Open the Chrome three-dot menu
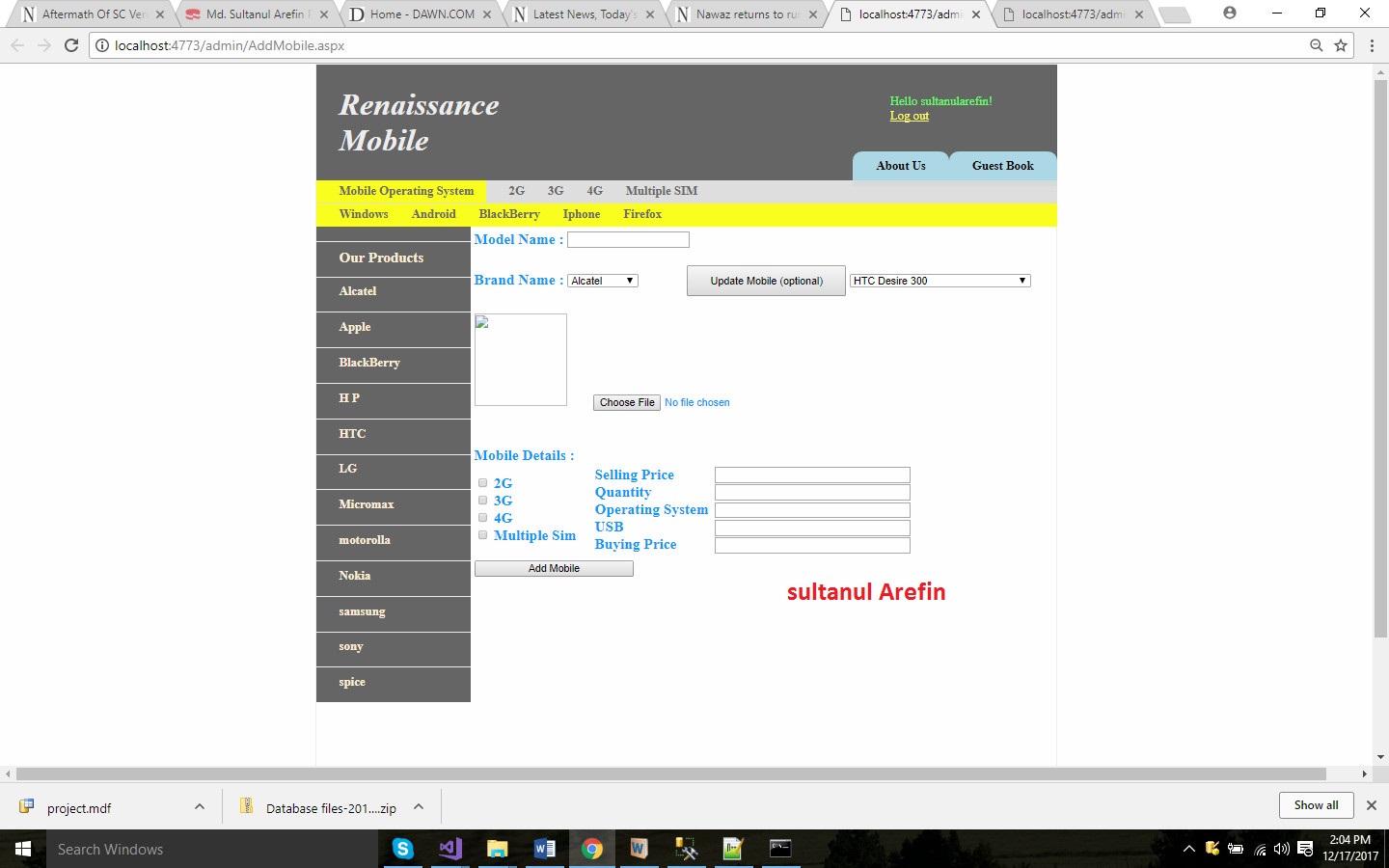This screenshot has height=868, width=1389. (x=1371, y=45)
